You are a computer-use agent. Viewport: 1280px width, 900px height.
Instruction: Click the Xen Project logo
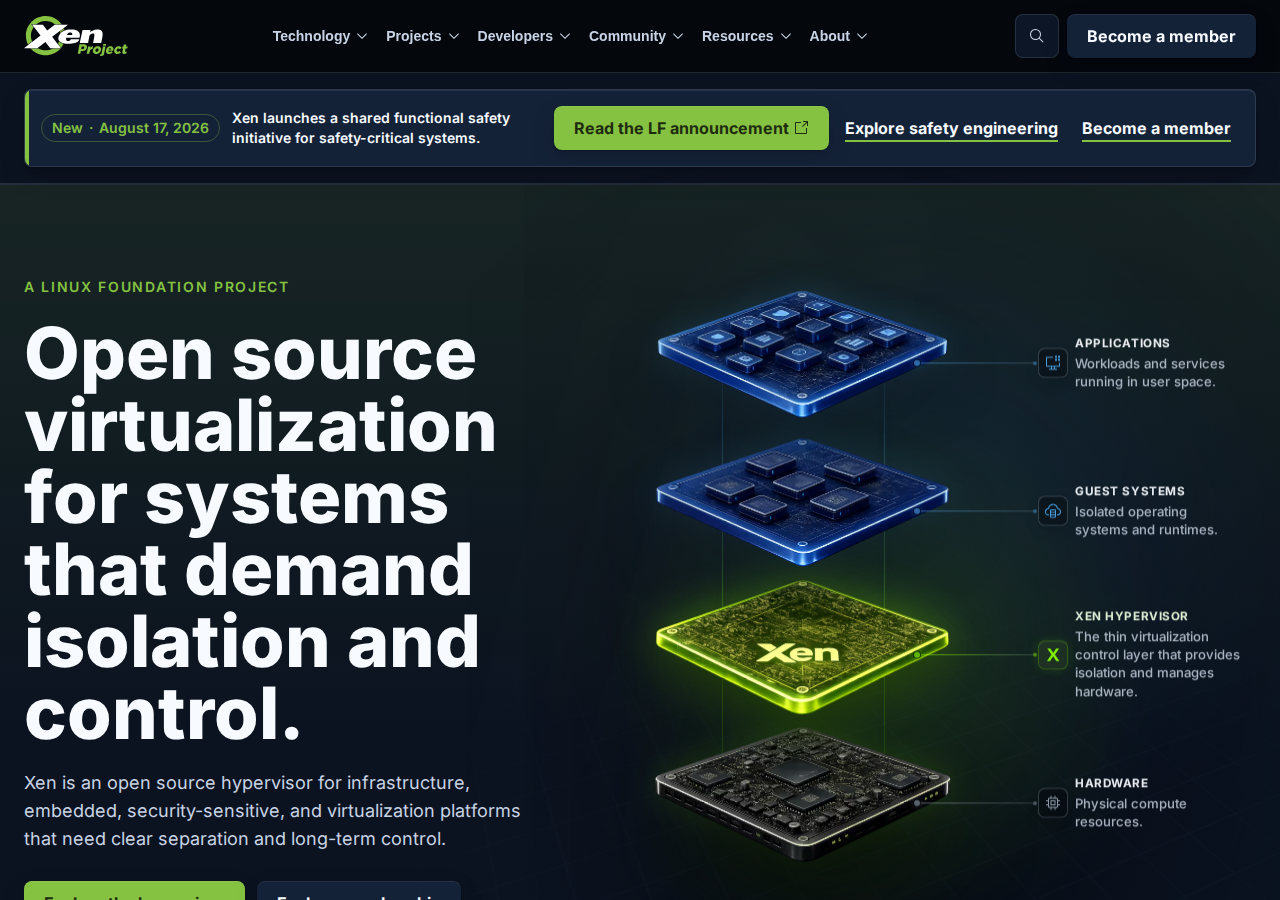[x=76, y=36]
